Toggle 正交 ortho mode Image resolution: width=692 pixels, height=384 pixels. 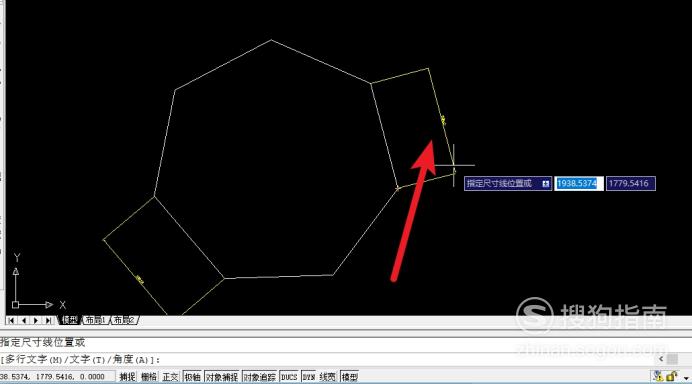170,377
